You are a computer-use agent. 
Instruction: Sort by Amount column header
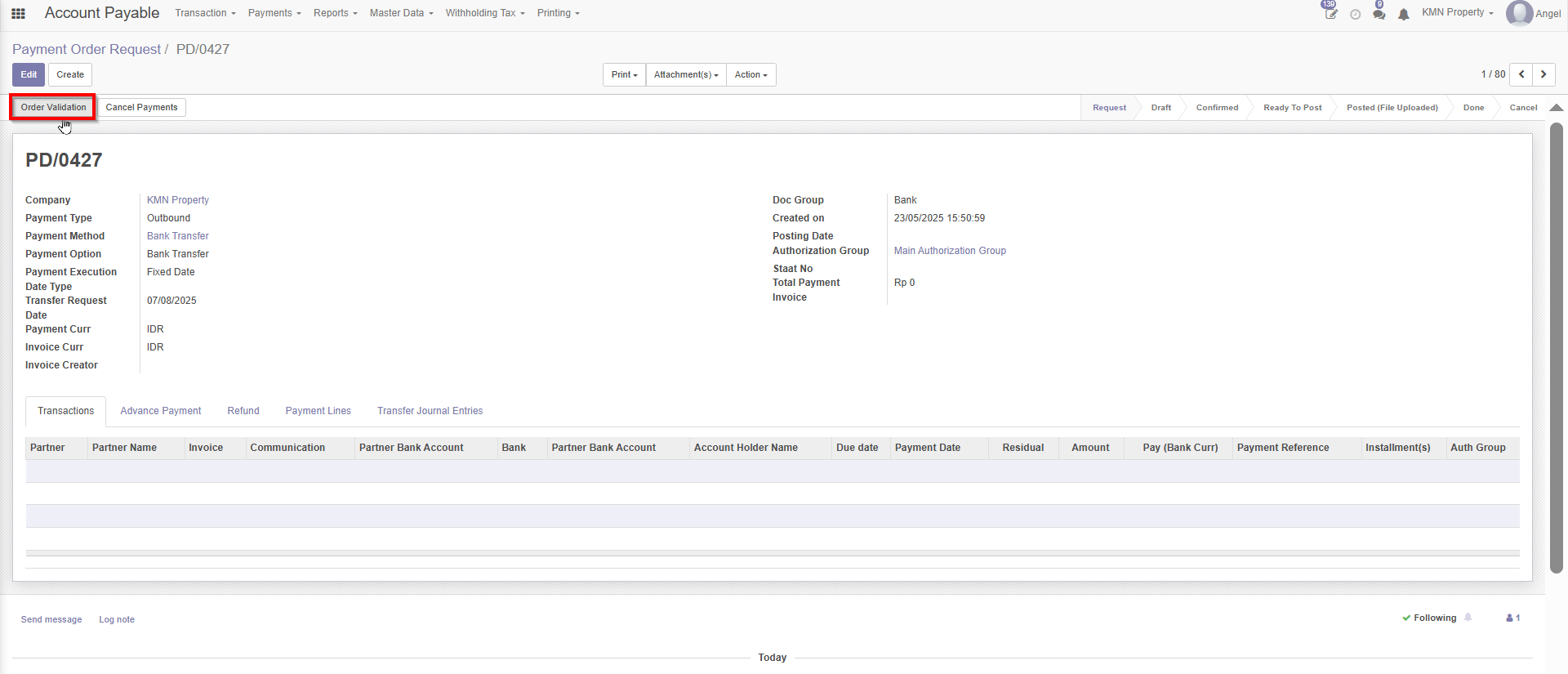1090,448
